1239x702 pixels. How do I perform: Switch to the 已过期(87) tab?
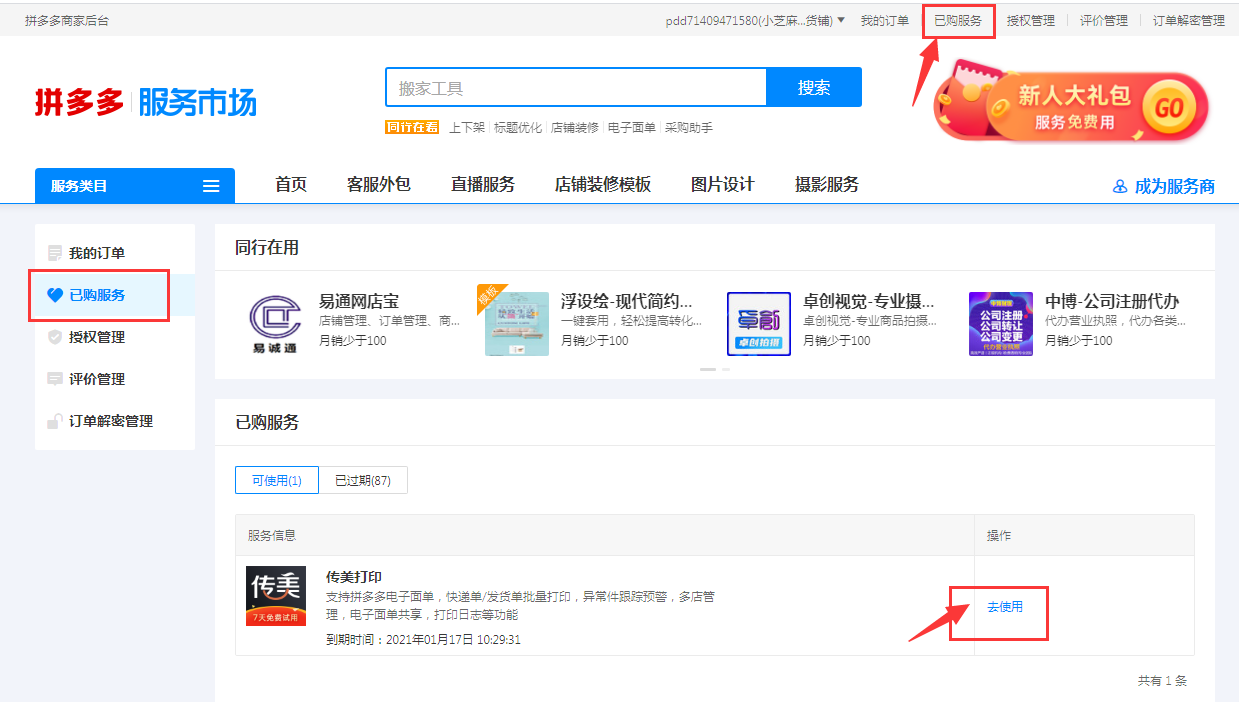[363, 480]
